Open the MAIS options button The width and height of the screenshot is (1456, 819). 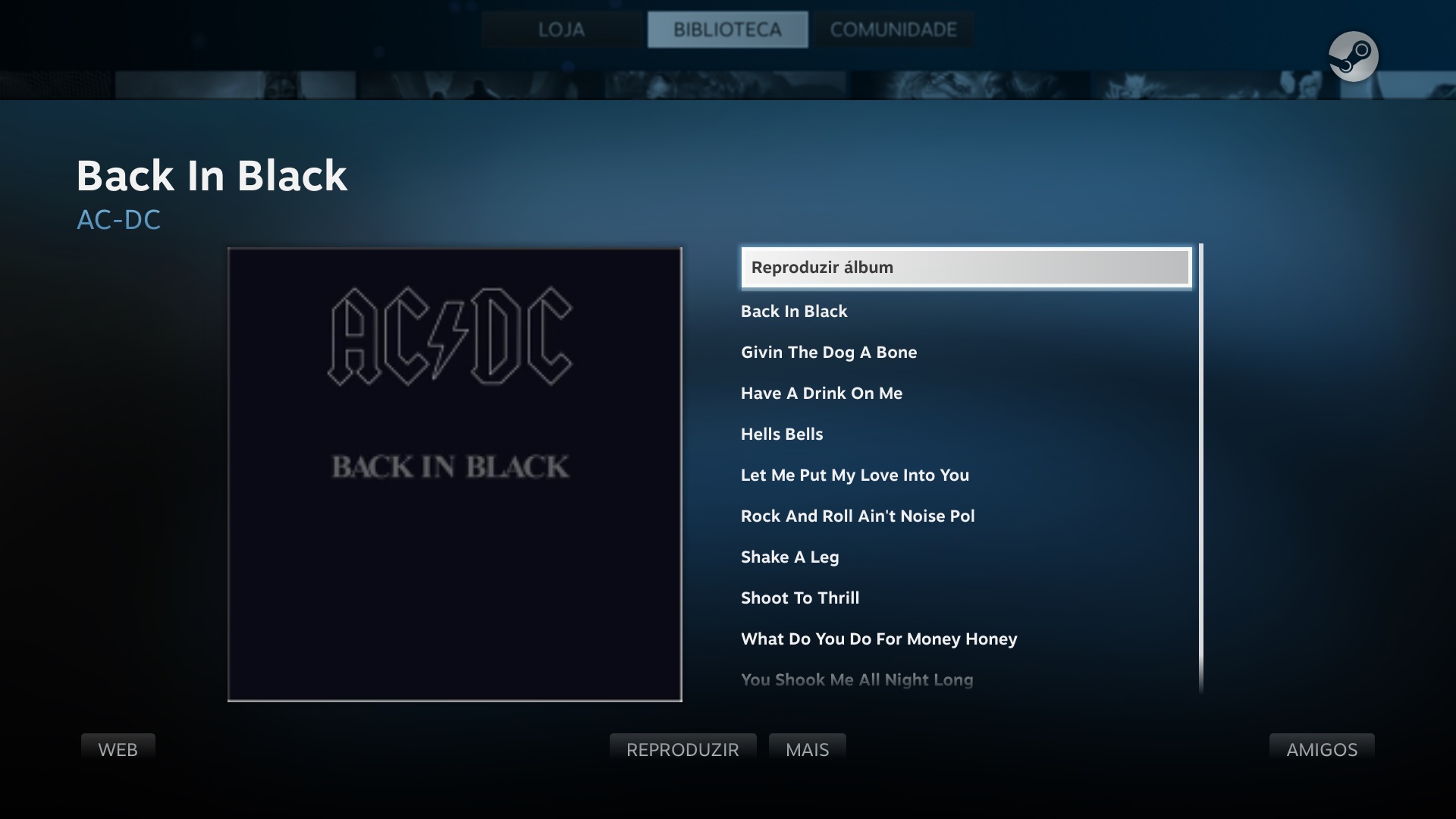point(808,749)
